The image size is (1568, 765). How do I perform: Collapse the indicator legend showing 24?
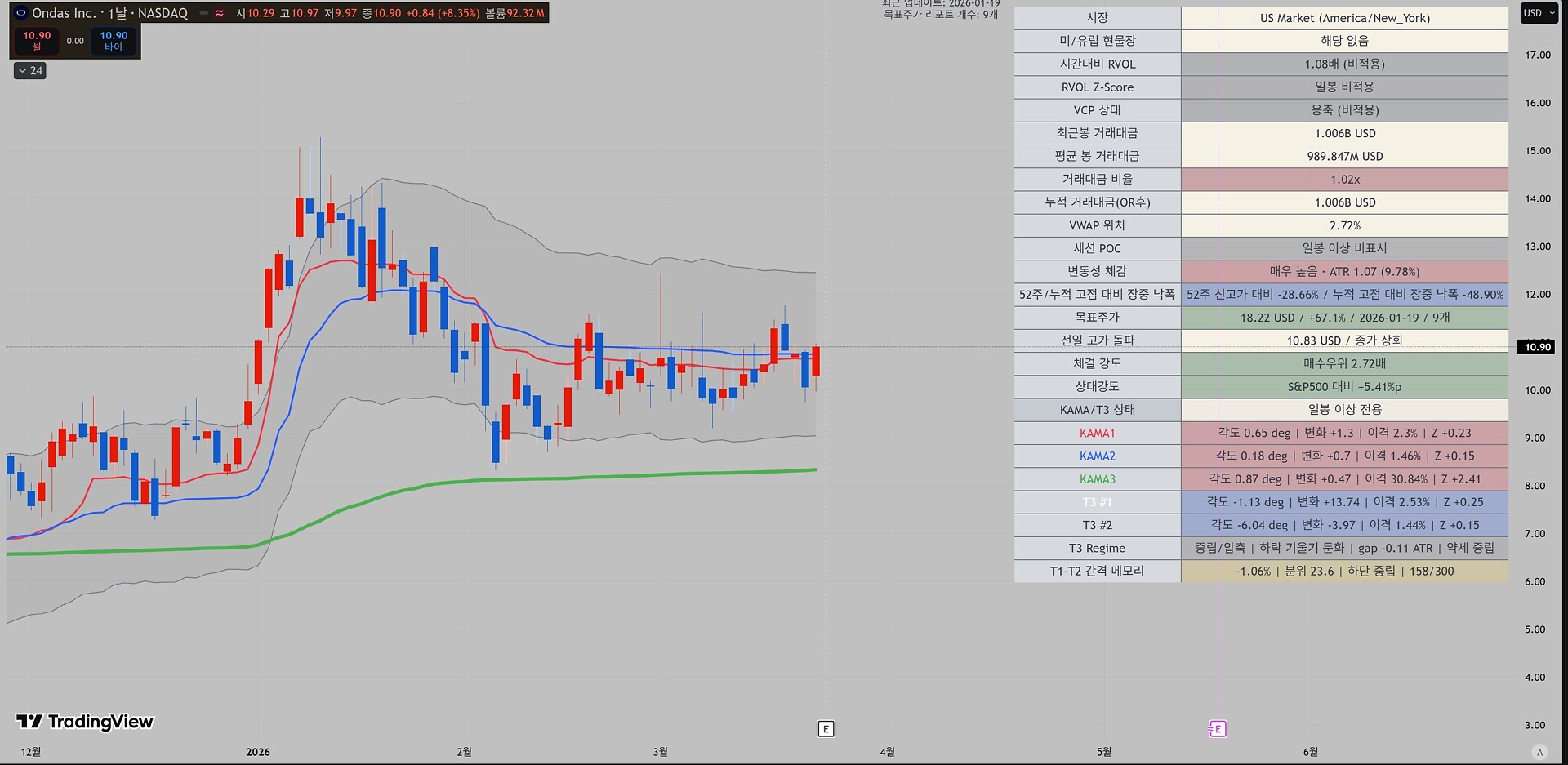(30, 71)
